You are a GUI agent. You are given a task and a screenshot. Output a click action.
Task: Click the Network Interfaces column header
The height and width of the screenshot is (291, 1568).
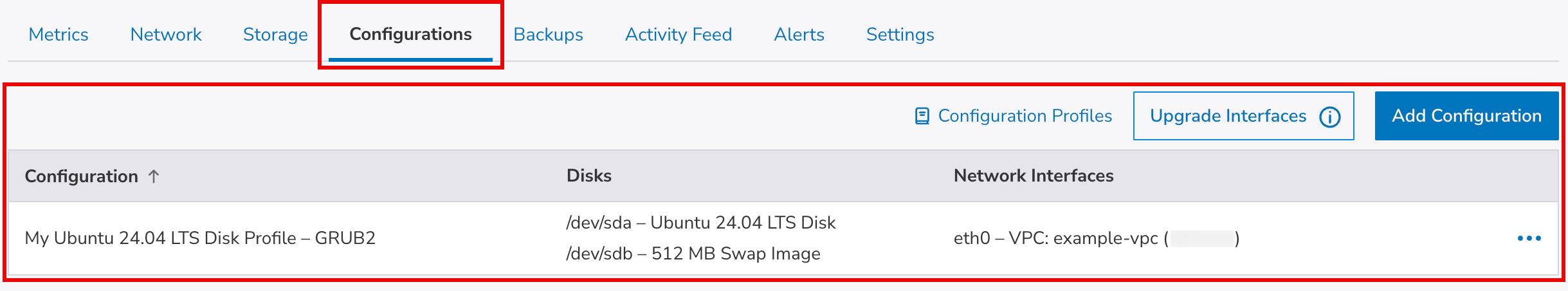1033,176
